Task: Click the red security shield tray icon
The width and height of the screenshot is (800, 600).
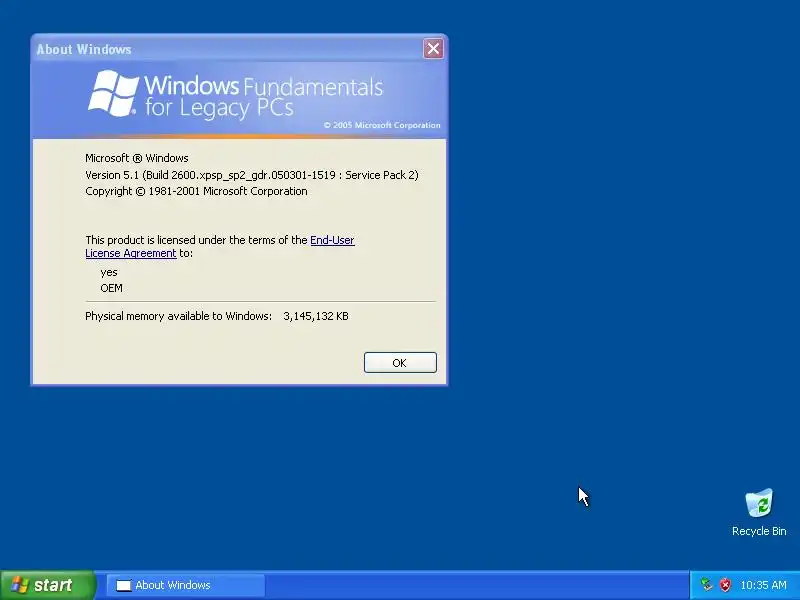Action: [725, 585]
